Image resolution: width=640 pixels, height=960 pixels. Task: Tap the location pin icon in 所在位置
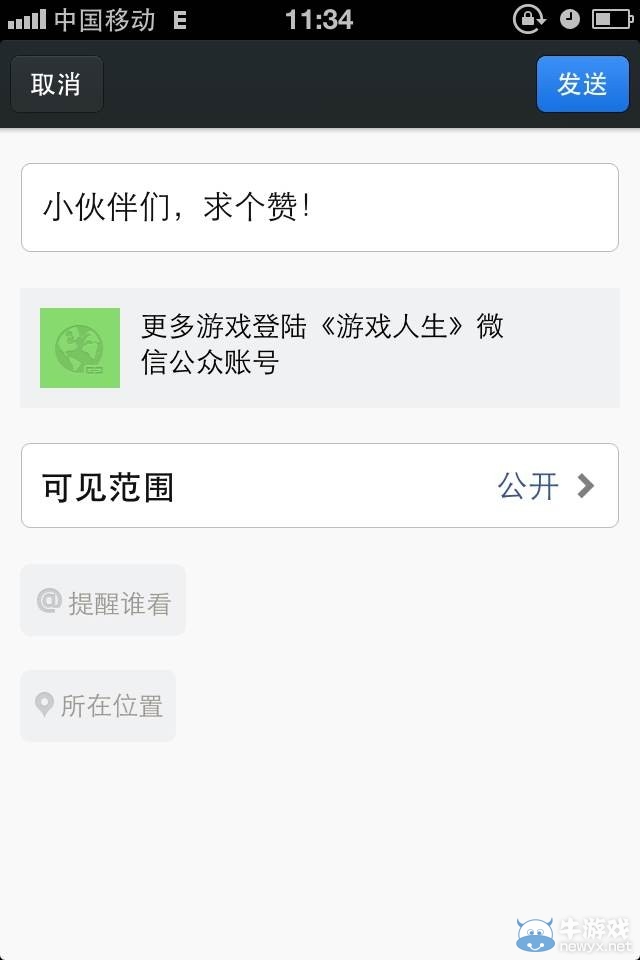click(43, 705)
